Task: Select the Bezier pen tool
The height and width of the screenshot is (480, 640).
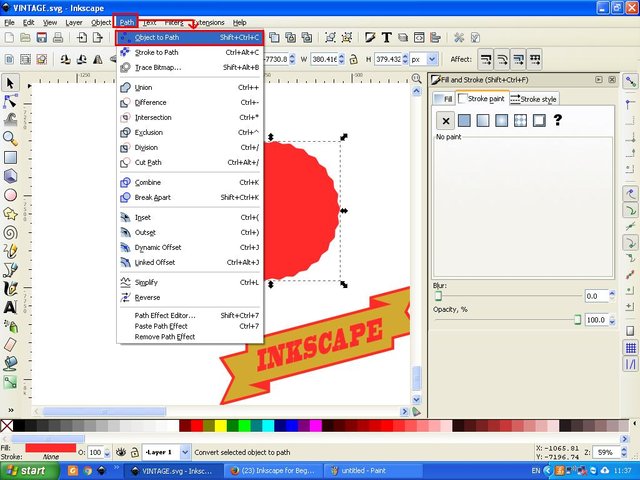Action: coord(10,270)
